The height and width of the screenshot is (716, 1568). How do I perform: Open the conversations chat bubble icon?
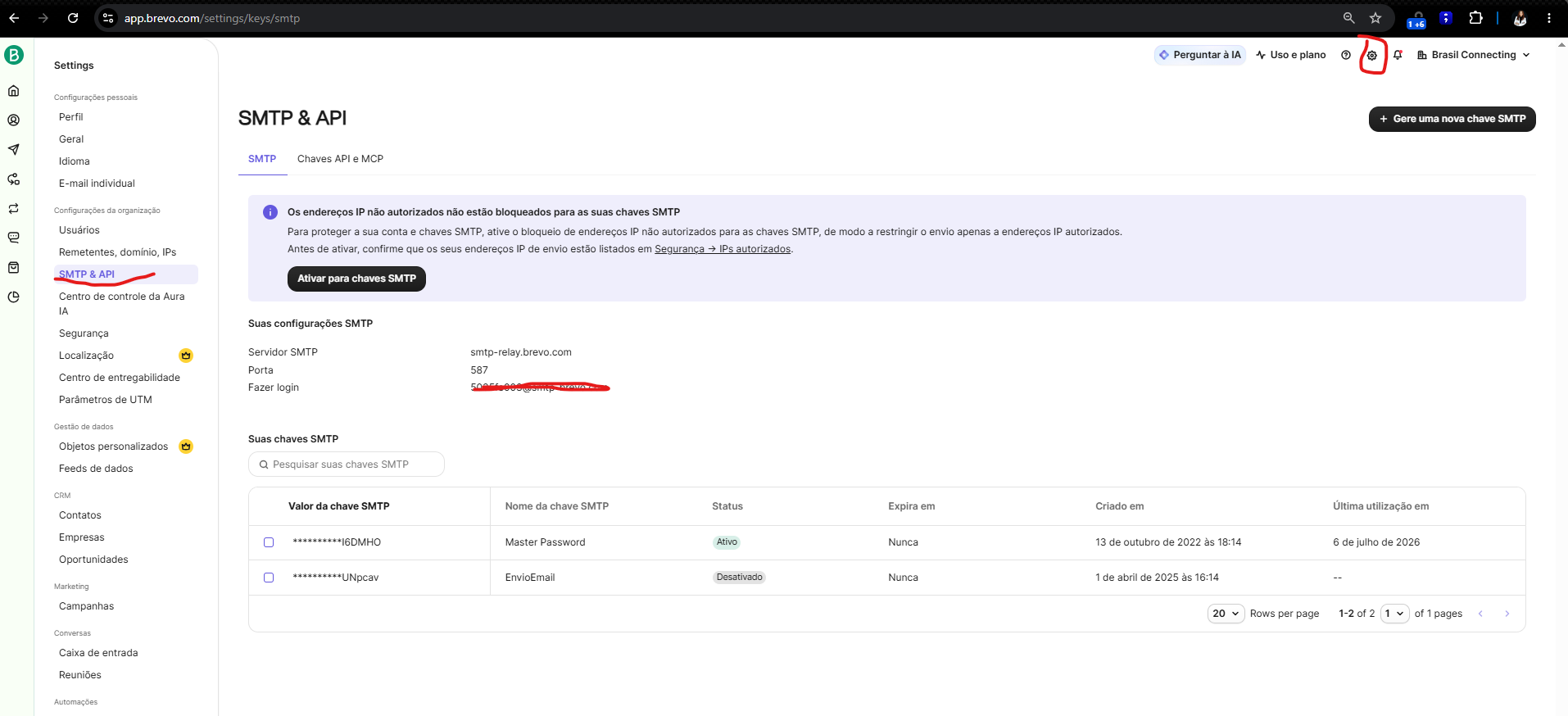14,238
